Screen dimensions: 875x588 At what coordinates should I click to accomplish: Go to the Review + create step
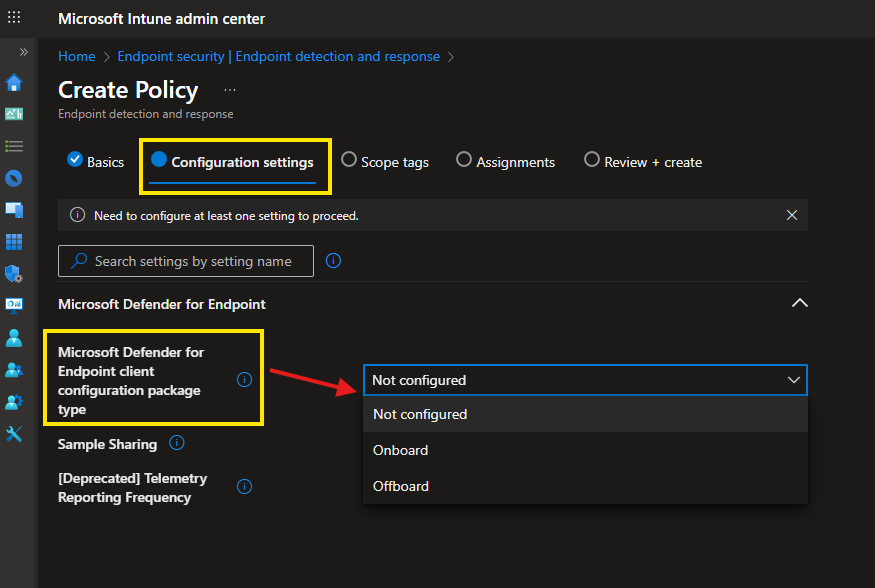tap(643, 162)
